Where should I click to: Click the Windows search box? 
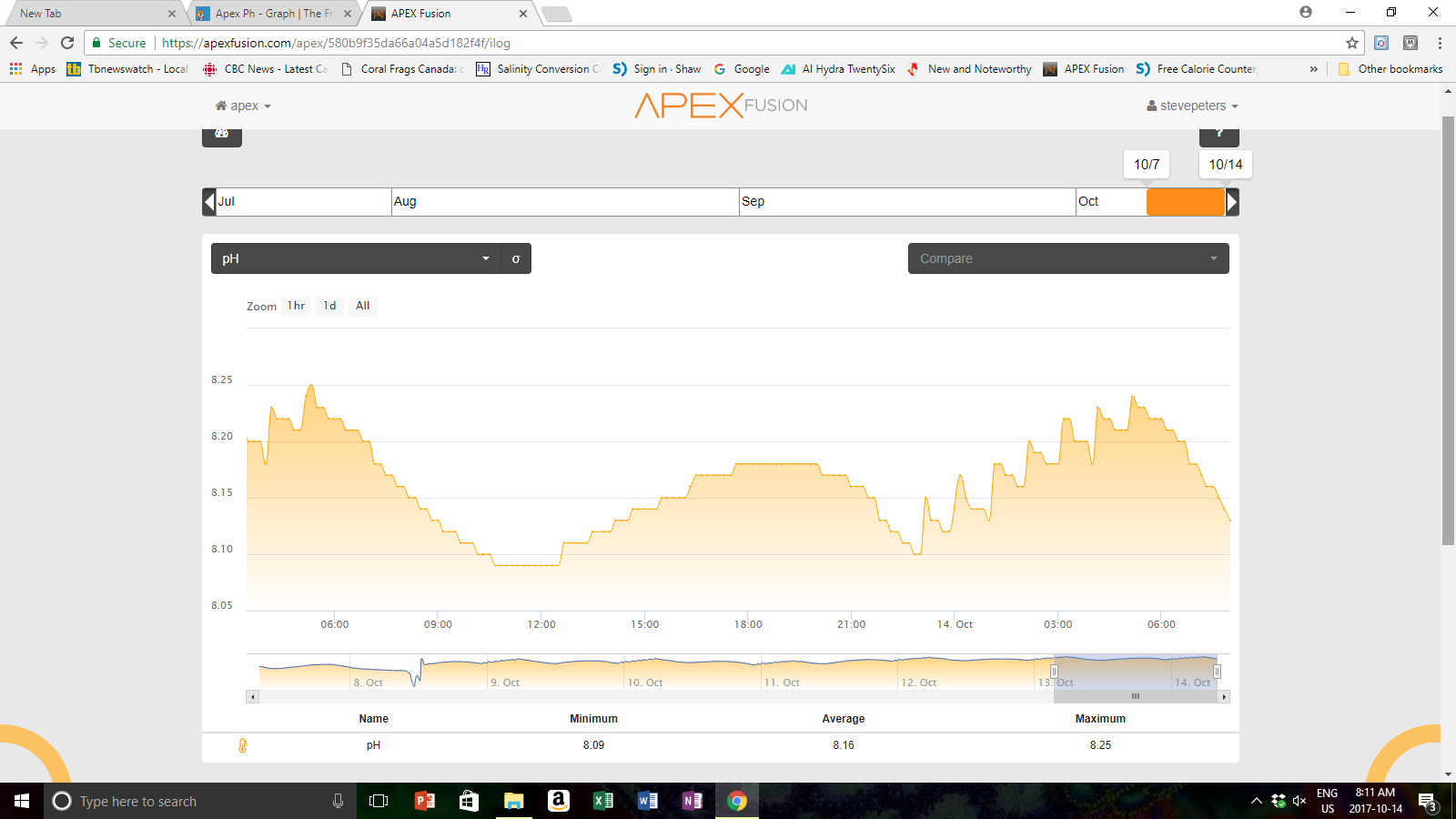point(200,801)
